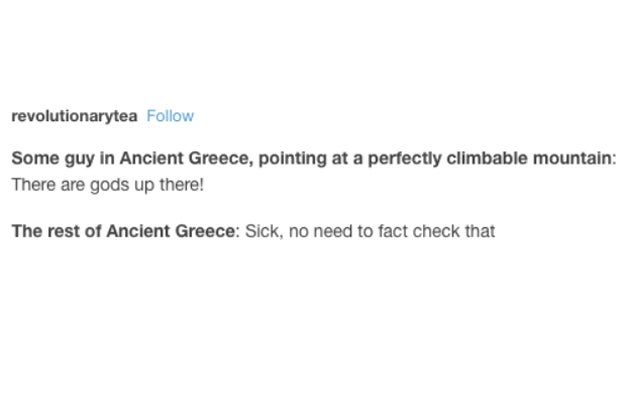Screen dimensions: 624x416
Task: Click the word "Greece" in the first bold line
Action: 220,158
